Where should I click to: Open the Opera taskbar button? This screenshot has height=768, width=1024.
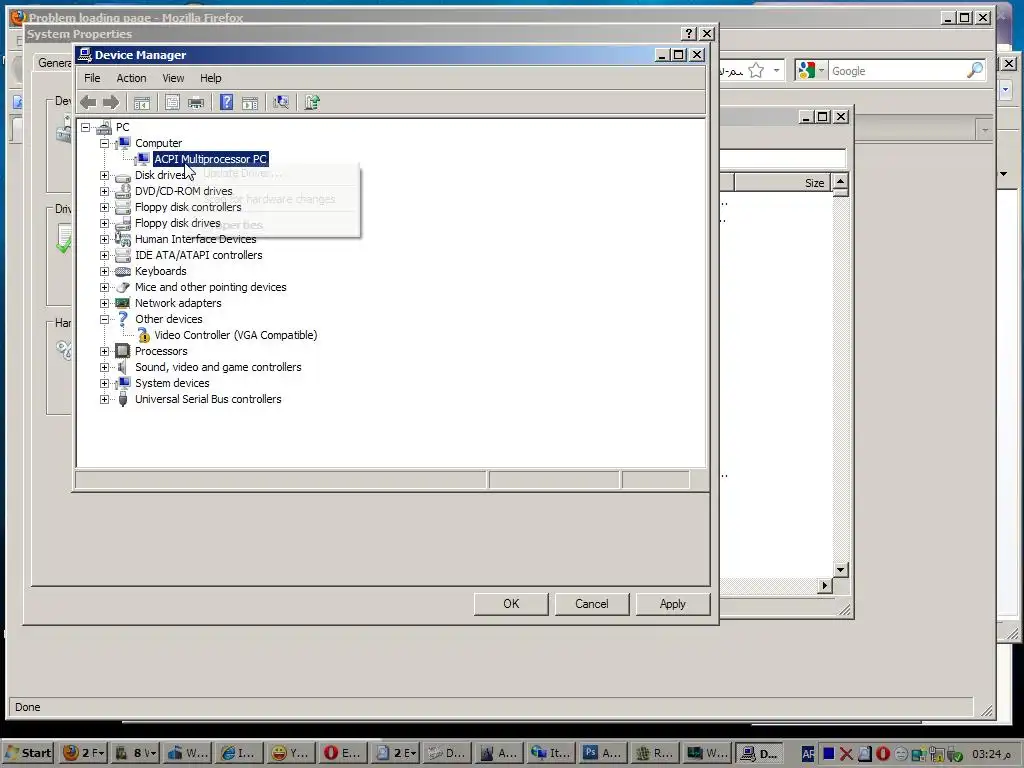tap(344, 753)
